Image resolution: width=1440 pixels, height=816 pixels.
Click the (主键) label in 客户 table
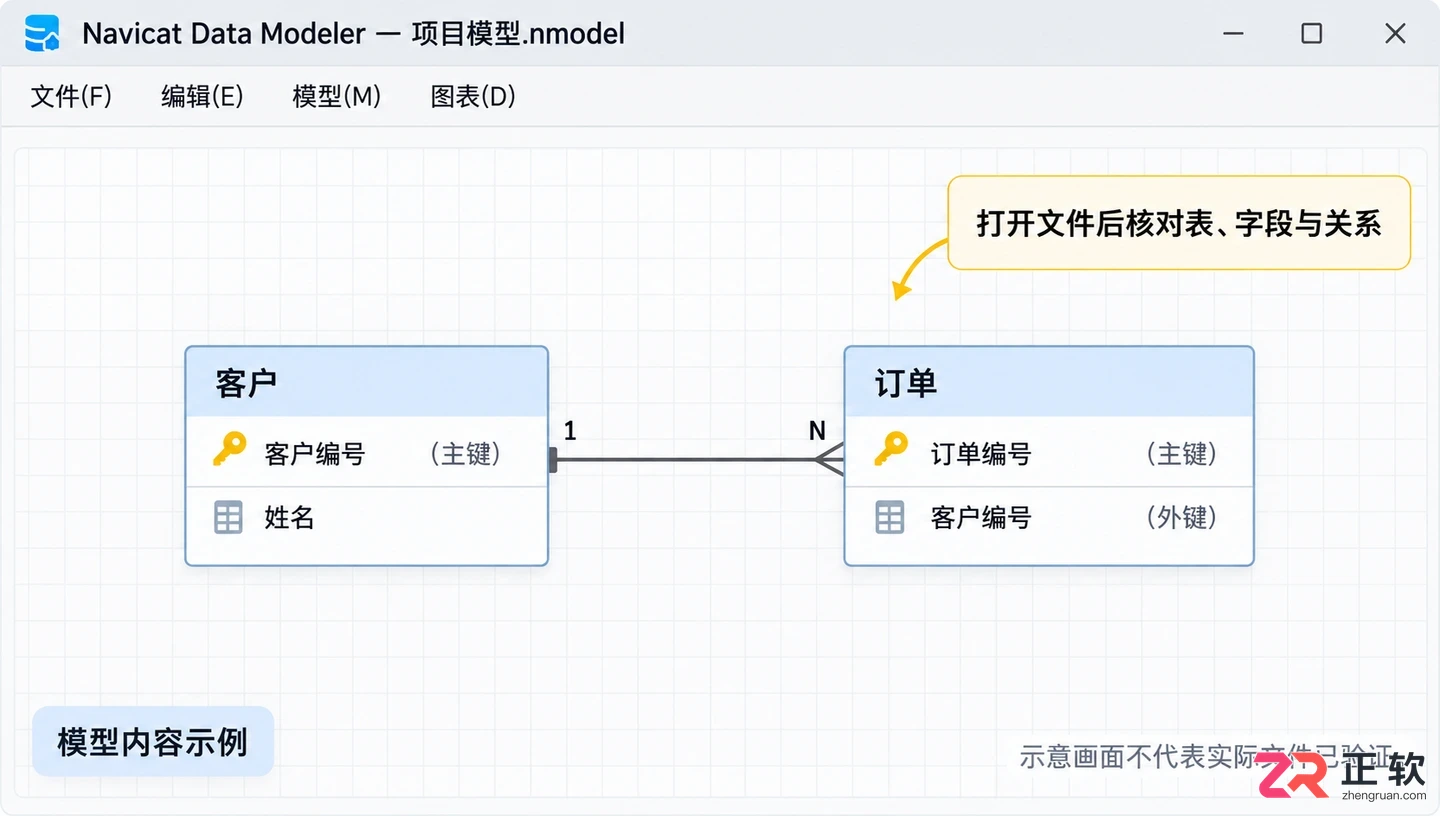[x=466, y=454]
